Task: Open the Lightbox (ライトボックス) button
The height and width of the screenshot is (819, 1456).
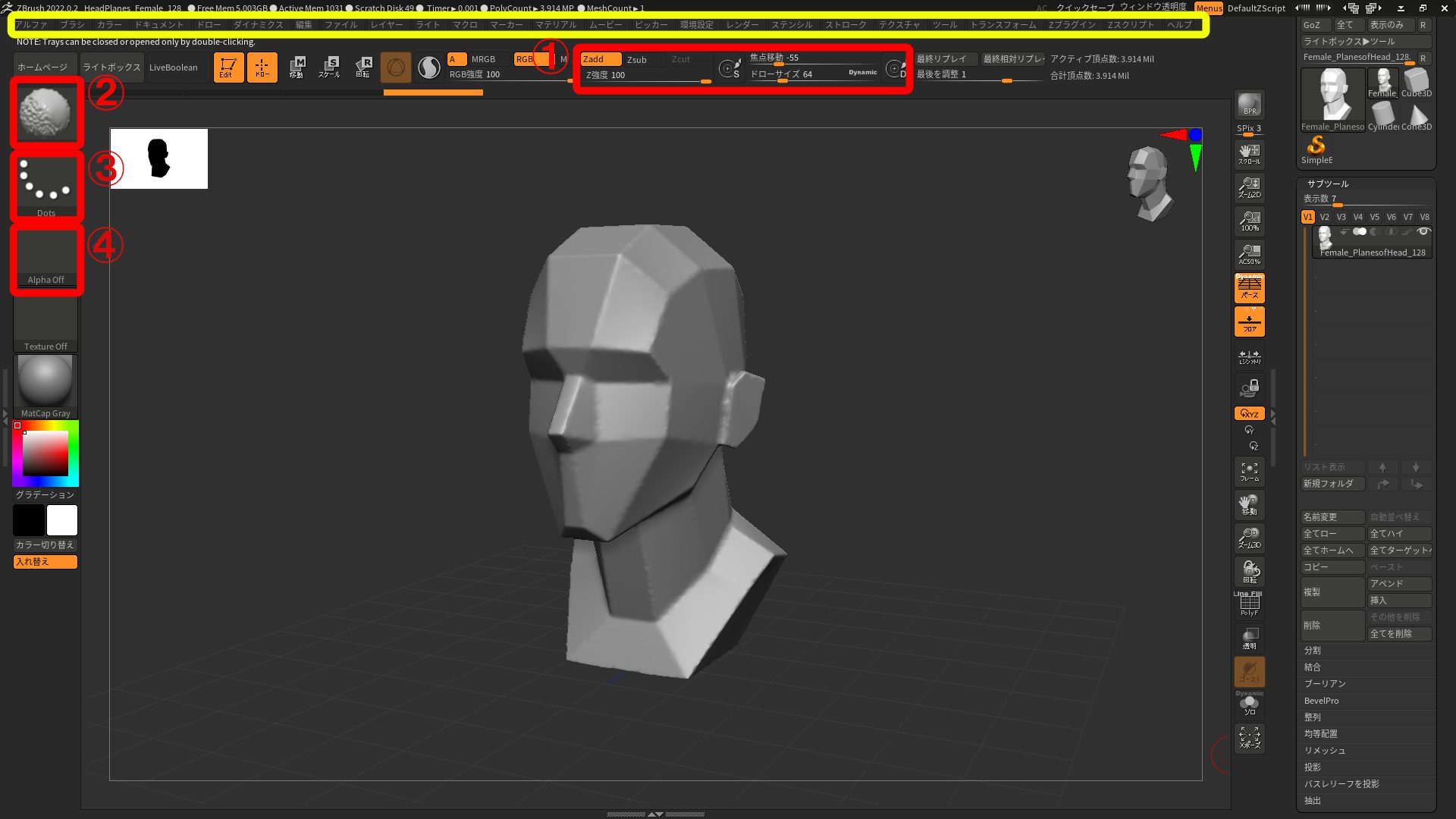Action: pos(111,67)
